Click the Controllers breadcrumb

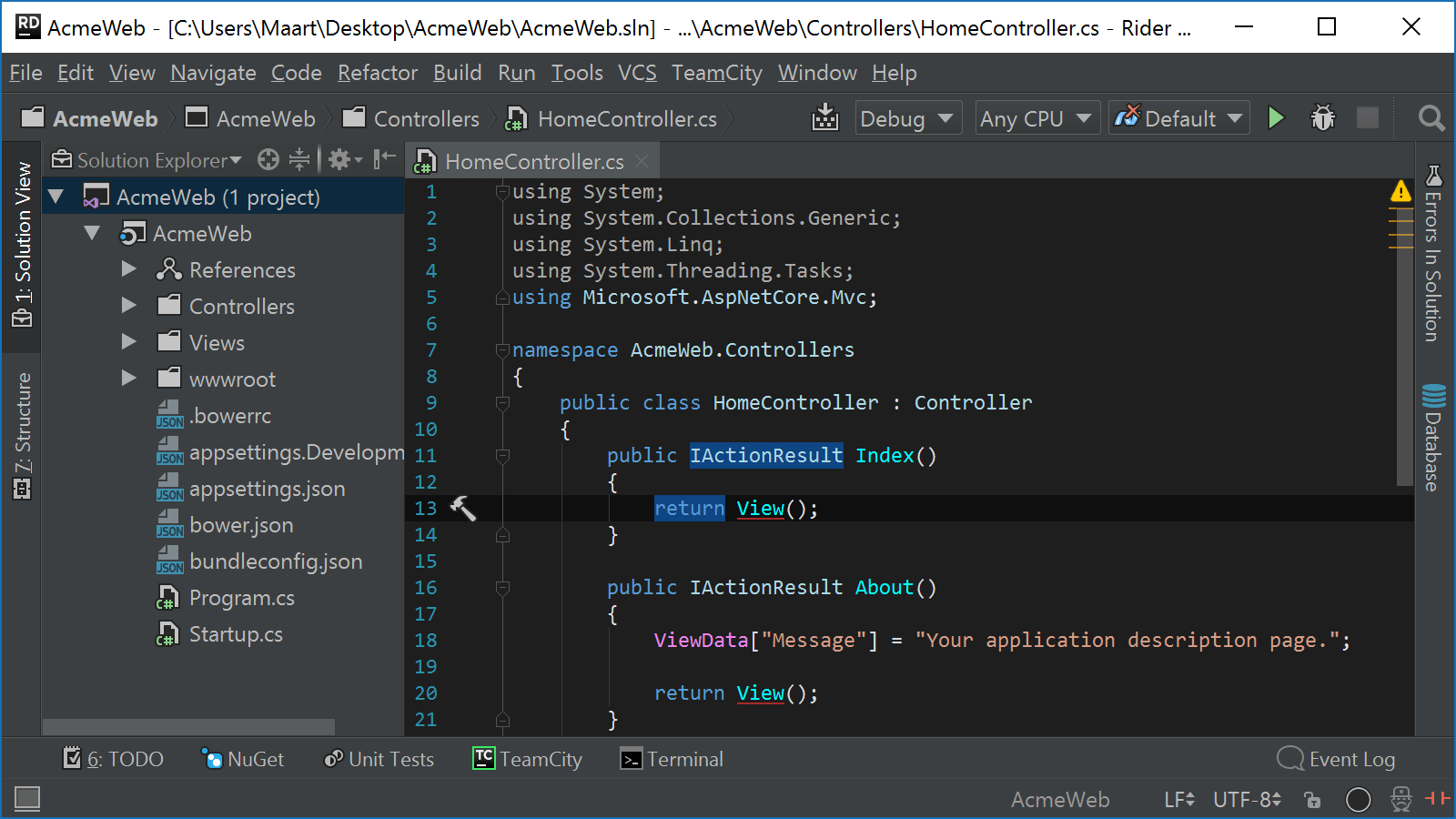[x=411, y=118]
